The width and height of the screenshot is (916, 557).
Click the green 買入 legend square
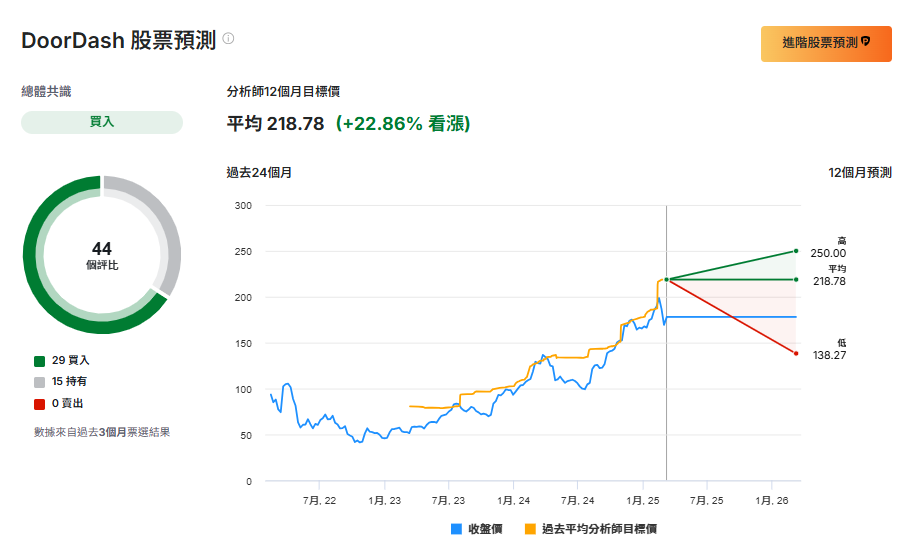coord(39,360)
